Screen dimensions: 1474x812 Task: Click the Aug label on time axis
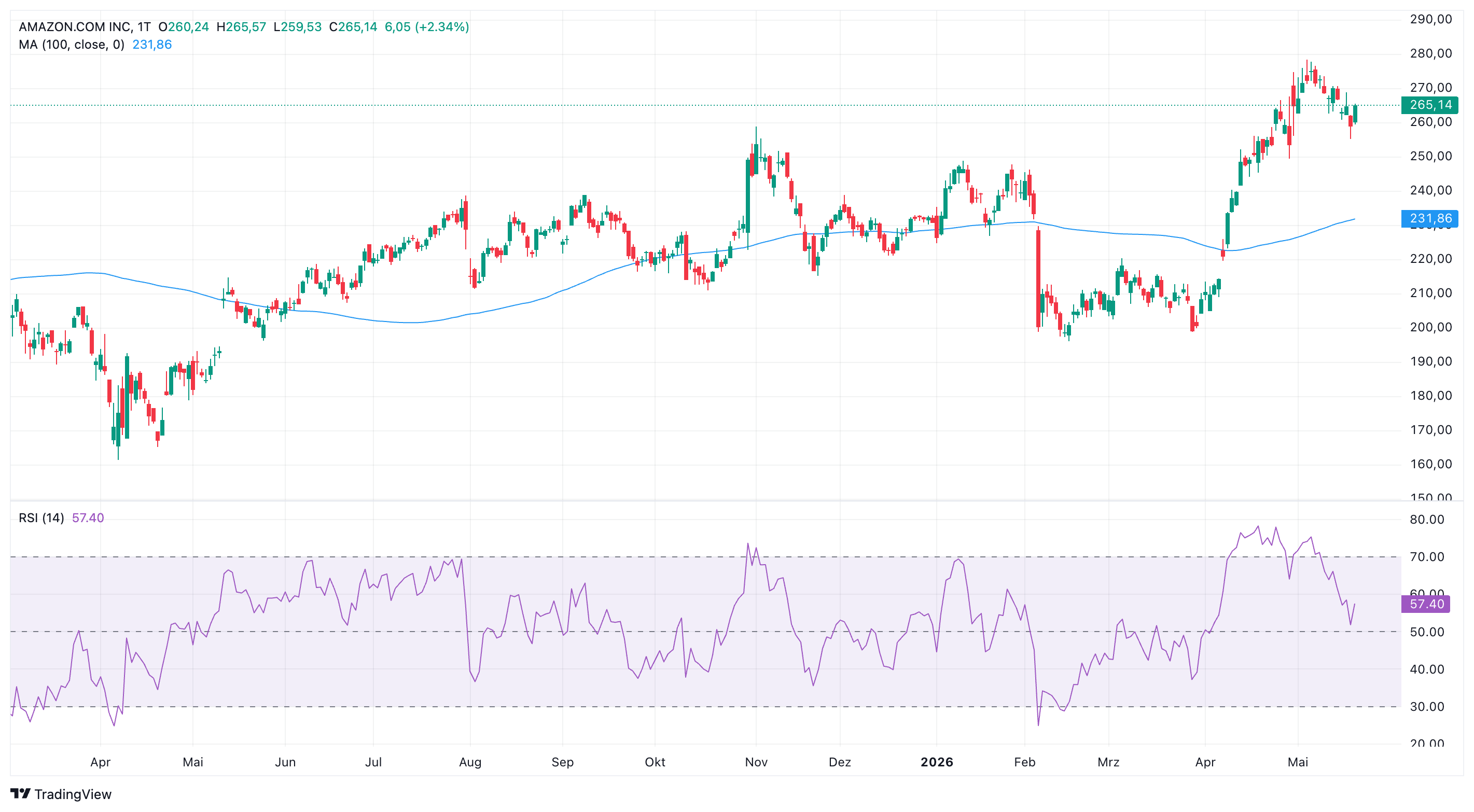point(470,762)
